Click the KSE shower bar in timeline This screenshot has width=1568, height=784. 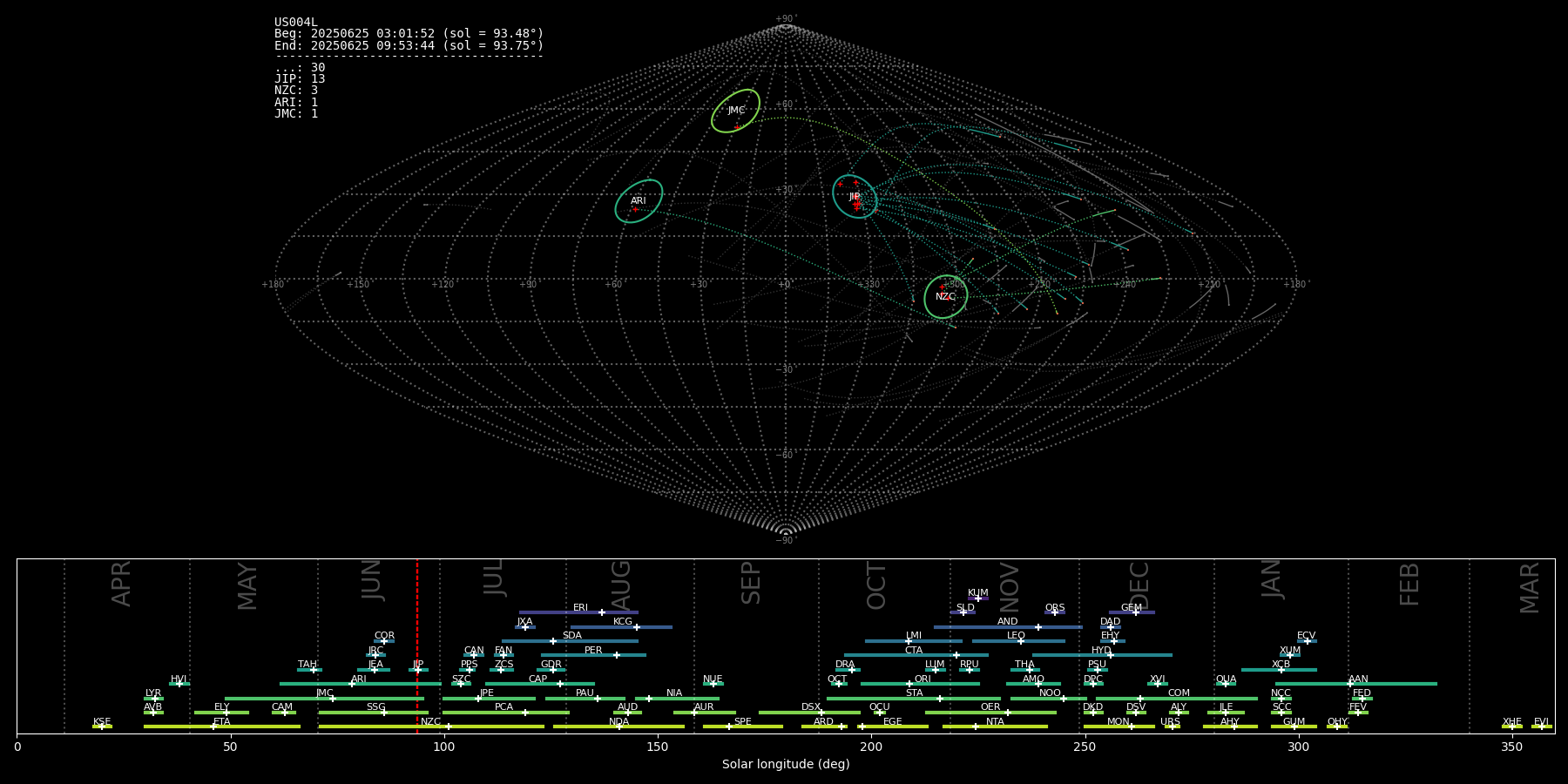pos(102,727)
